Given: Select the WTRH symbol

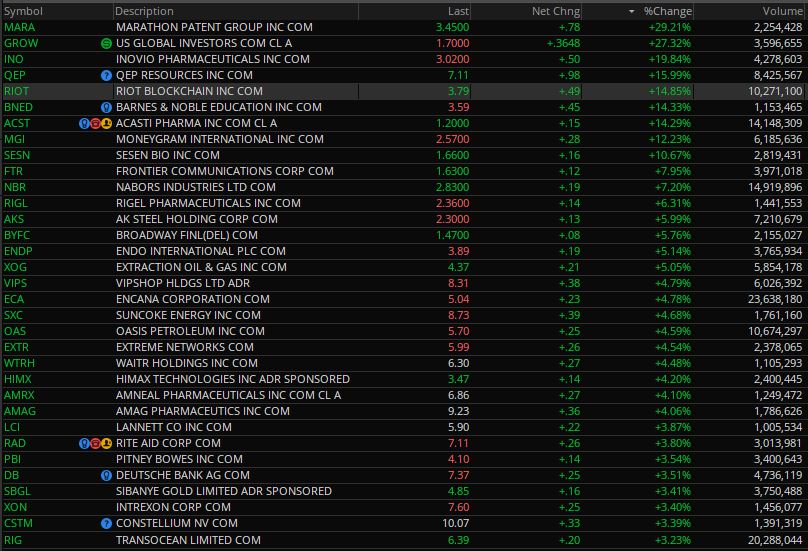Looking at the screenshot, I should tap(20, 363).
